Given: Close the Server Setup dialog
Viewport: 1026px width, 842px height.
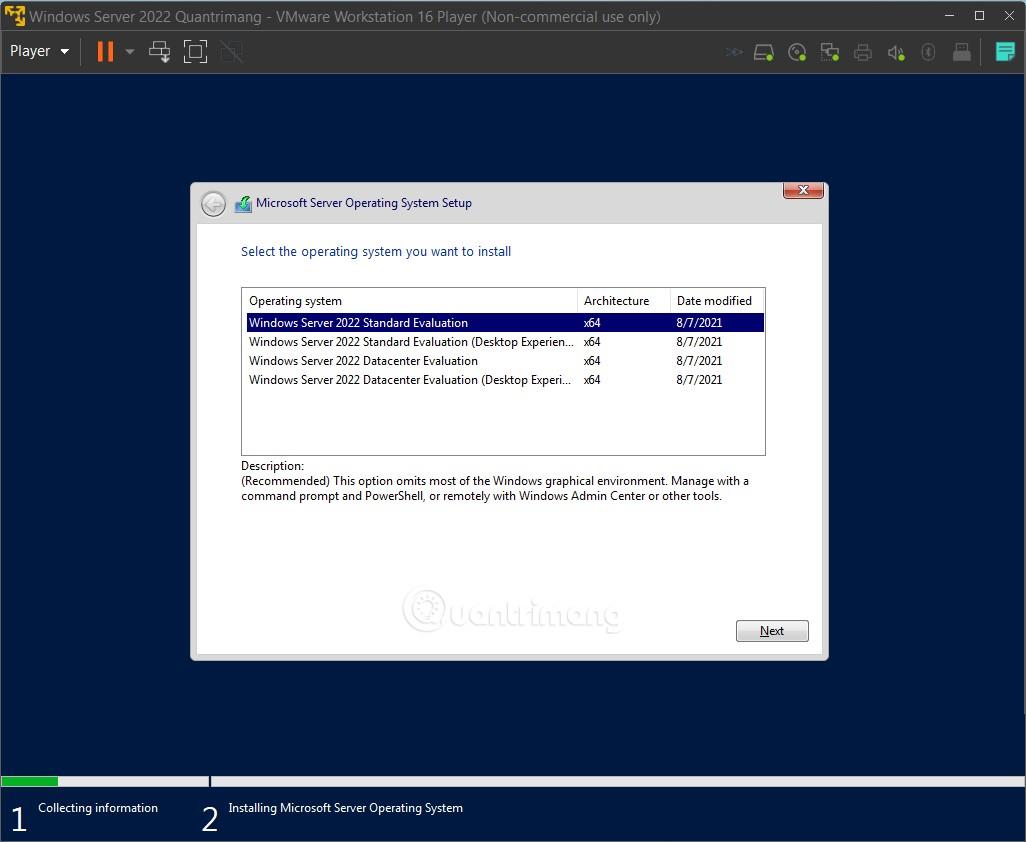Looking at the screenshot, I should point(803,190).
